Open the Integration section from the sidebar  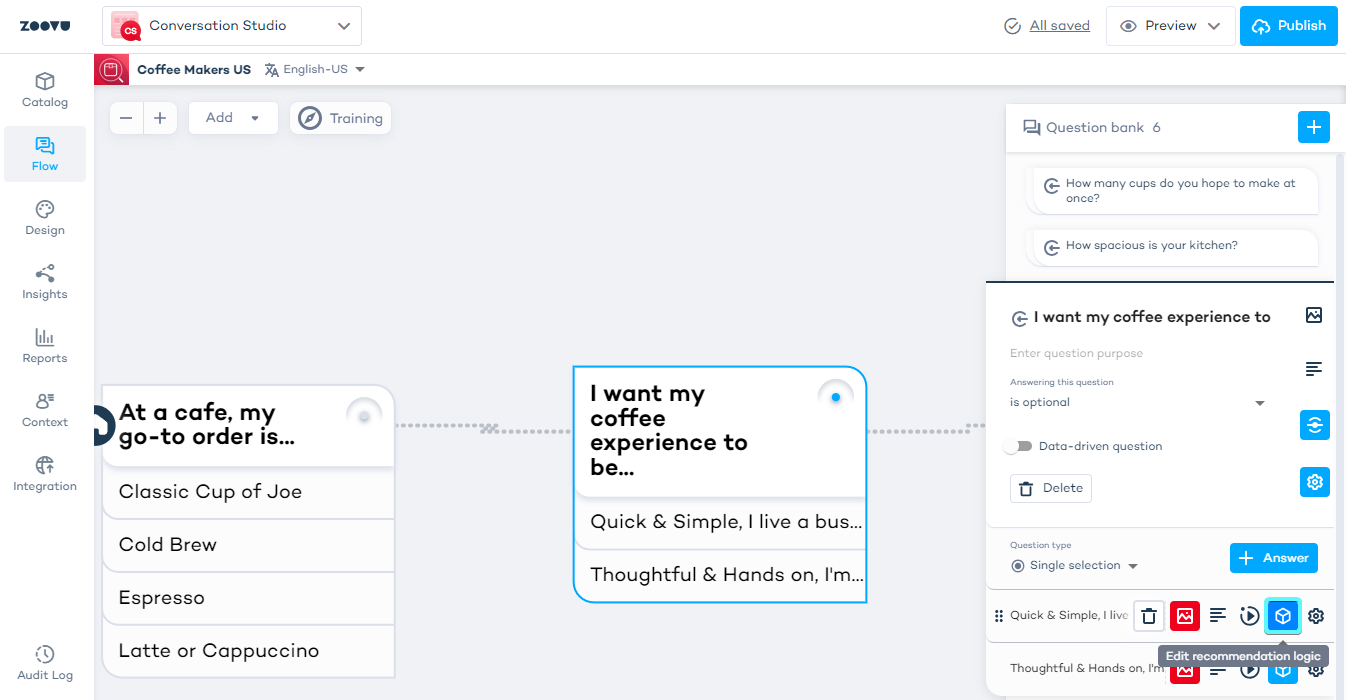44,472
